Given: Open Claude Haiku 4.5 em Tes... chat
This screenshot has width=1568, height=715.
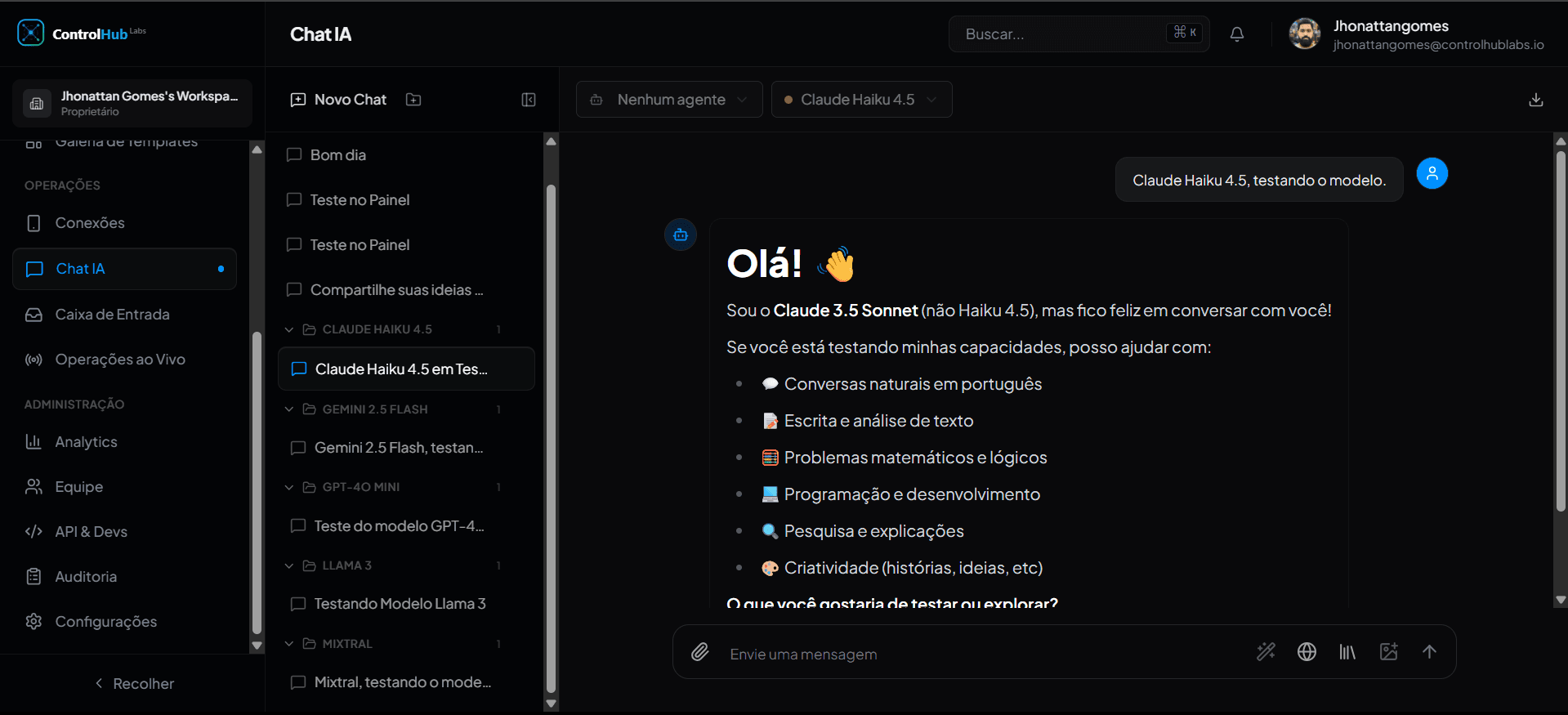Looking at the screenshot, I should [x=406, y=369].
